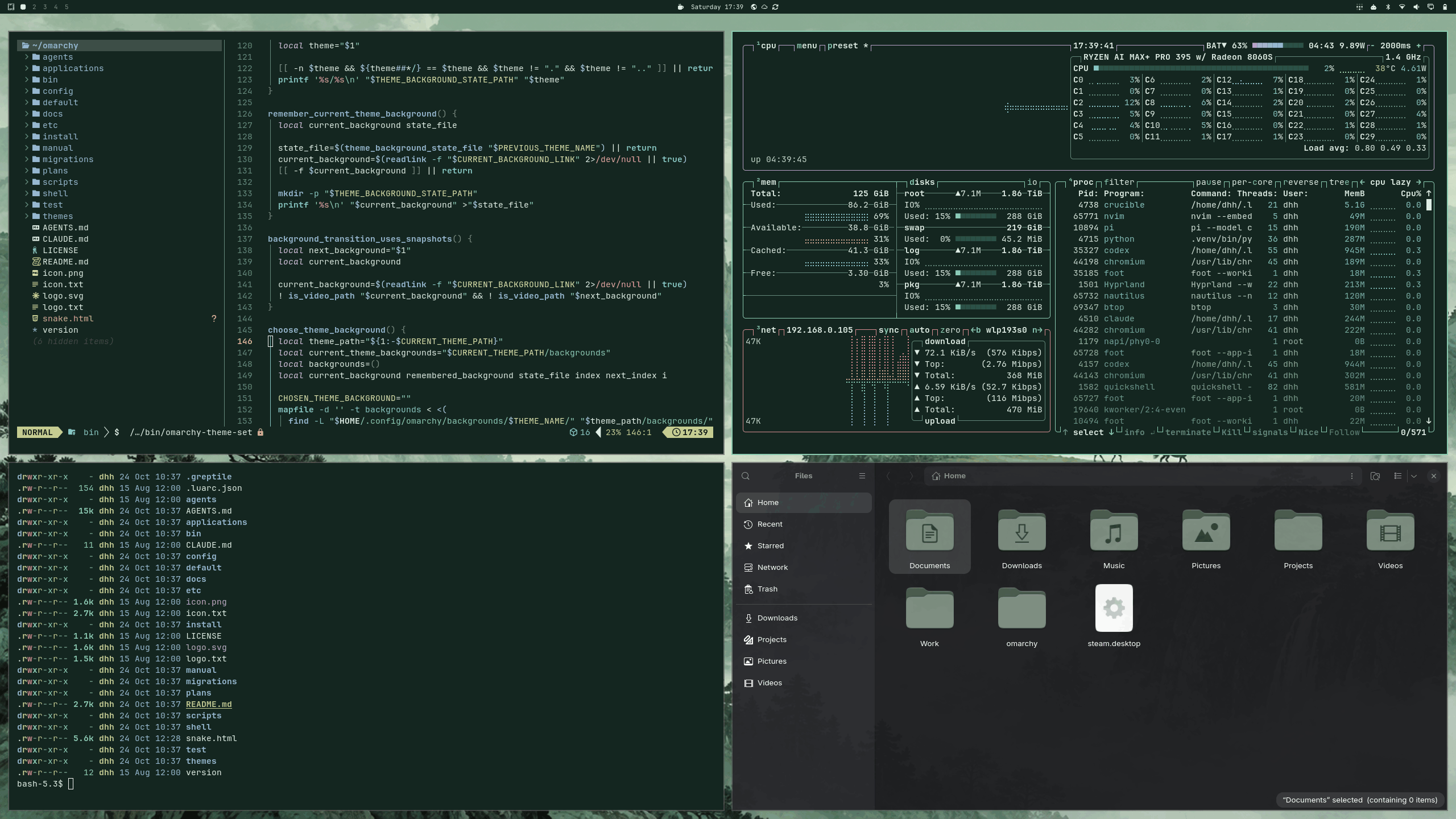Open the omarchy folder in Files
Image resolution: width=1456 pixels, height=819 pixels.
pyautogui.click(x=1021, y=614)
